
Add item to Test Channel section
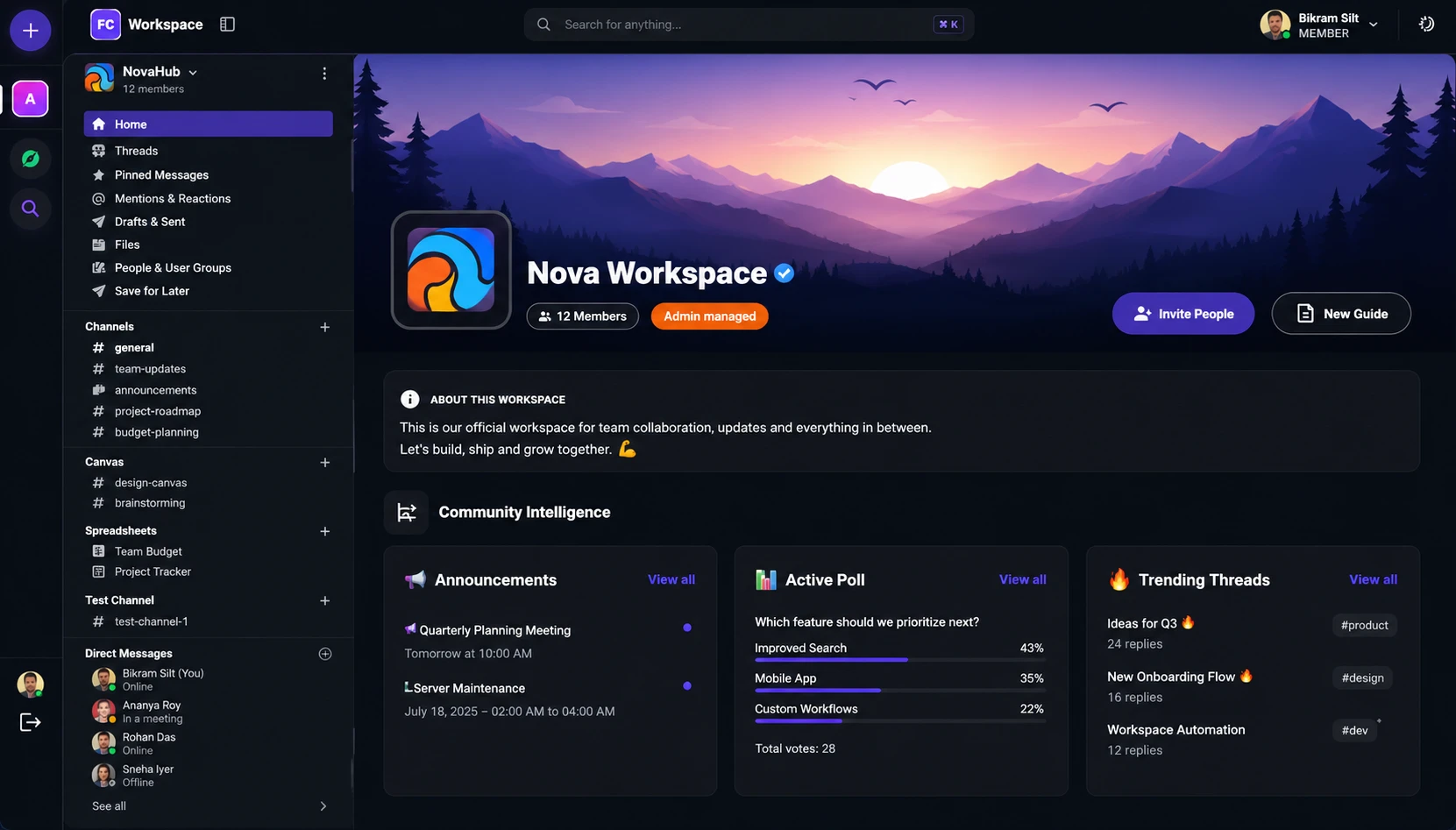pyautogui.click(x=325, y=600)
